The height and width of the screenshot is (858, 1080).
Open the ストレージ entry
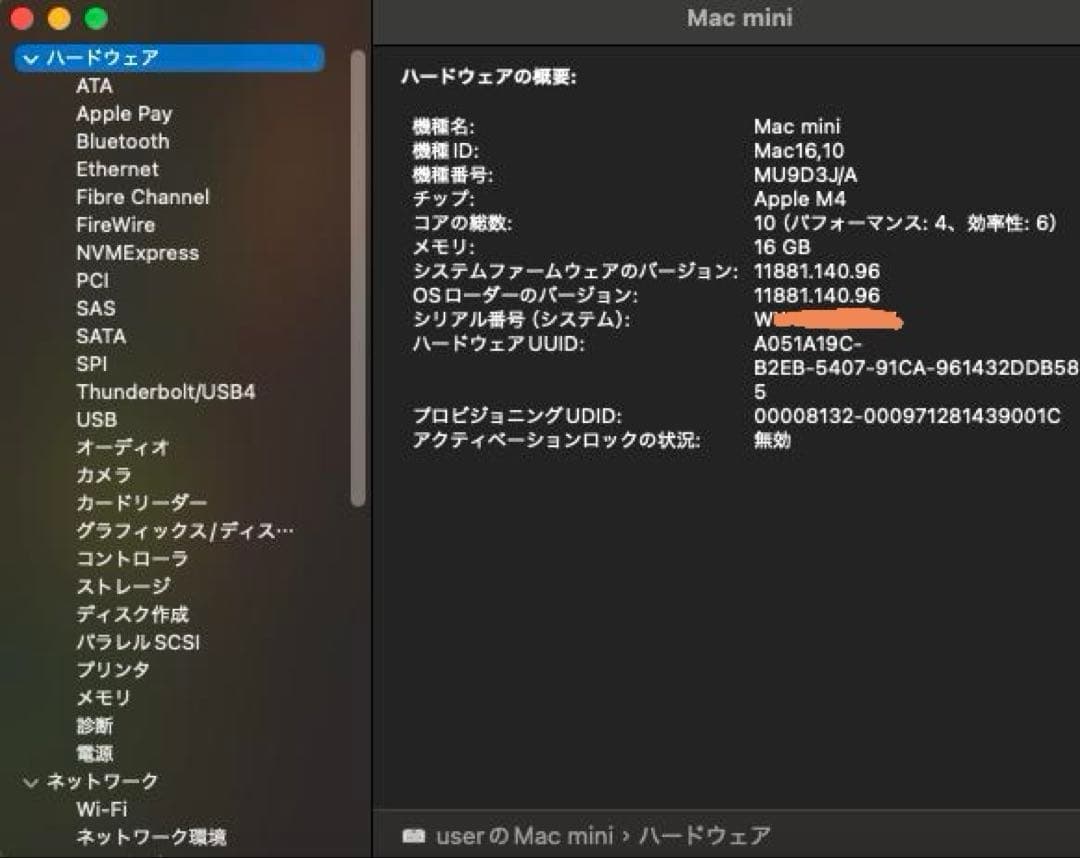[x=123, y=587]
